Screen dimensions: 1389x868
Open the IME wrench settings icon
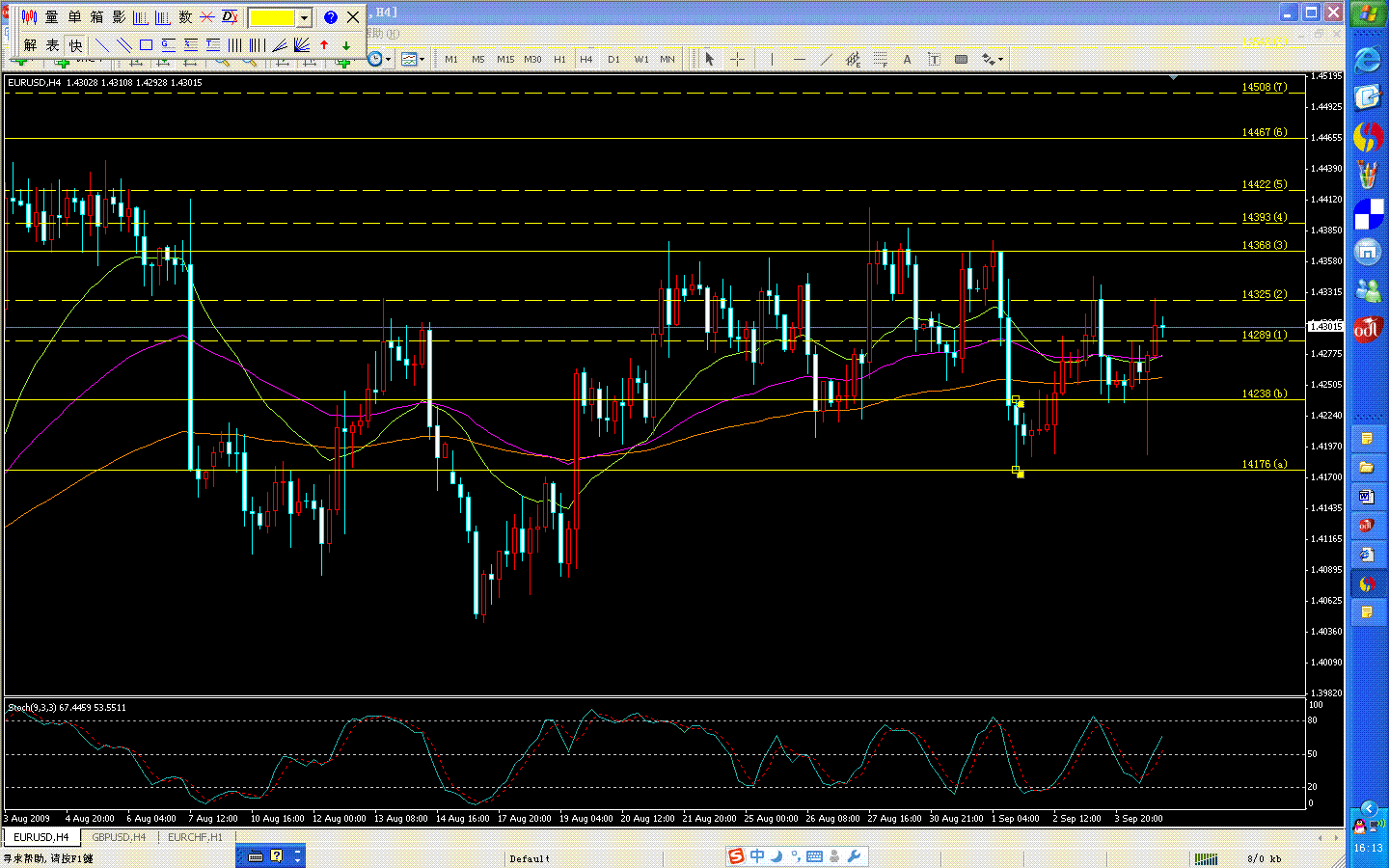pos(854,856)
